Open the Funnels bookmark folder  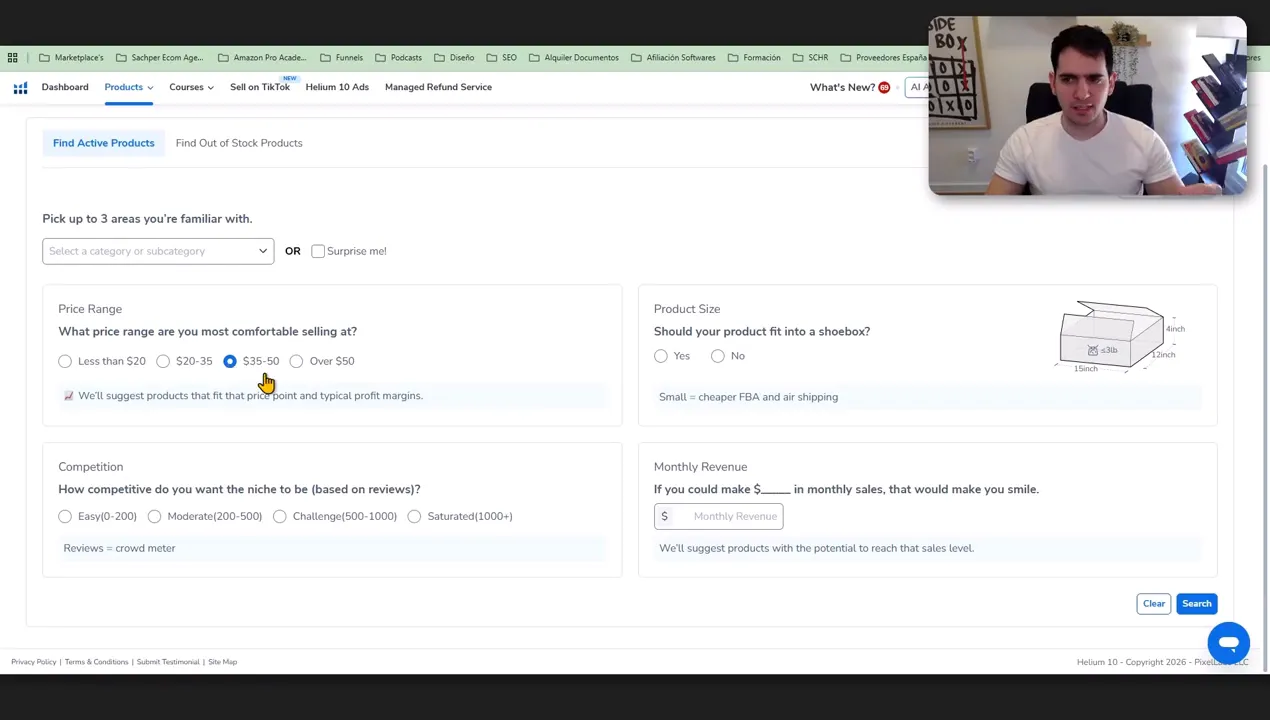coord(341,58)
